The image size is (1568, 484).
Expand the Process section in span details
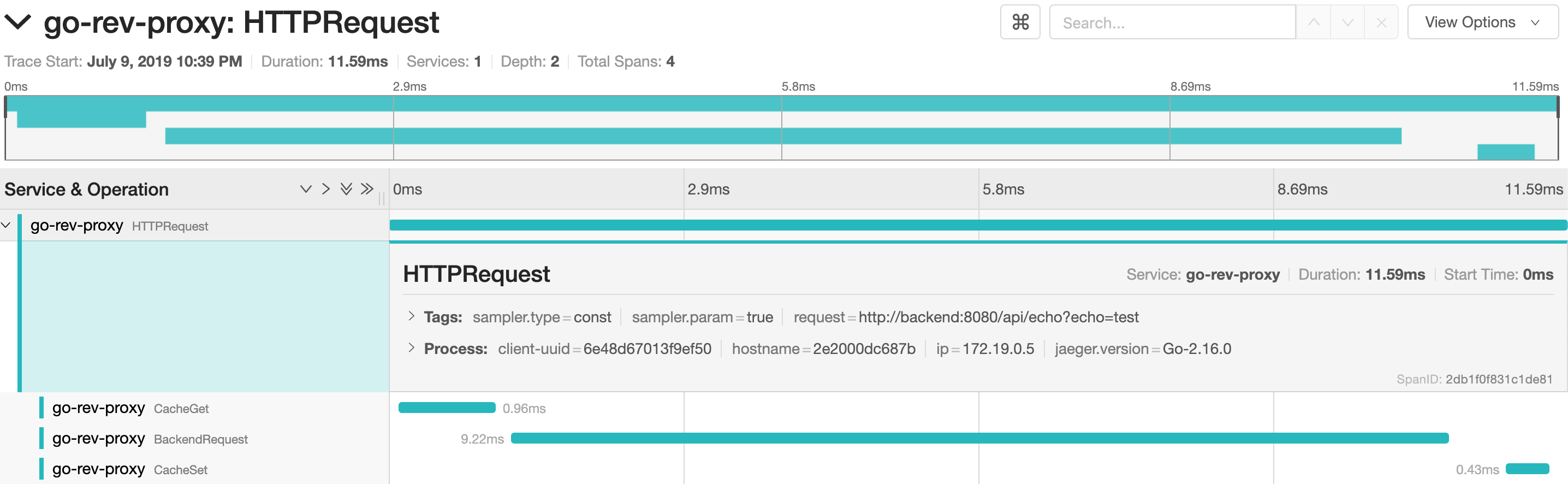click(x=412, y=347)
